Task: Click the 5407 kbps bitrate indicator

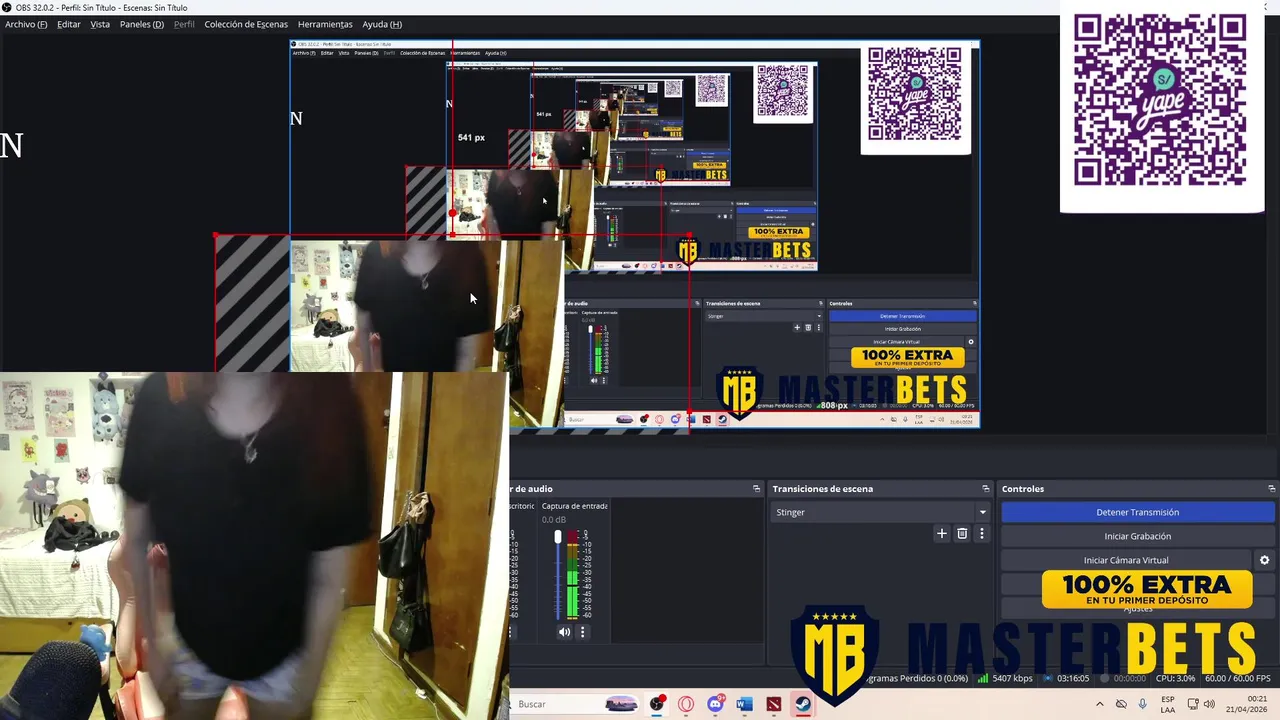Action: (1006, 678)
